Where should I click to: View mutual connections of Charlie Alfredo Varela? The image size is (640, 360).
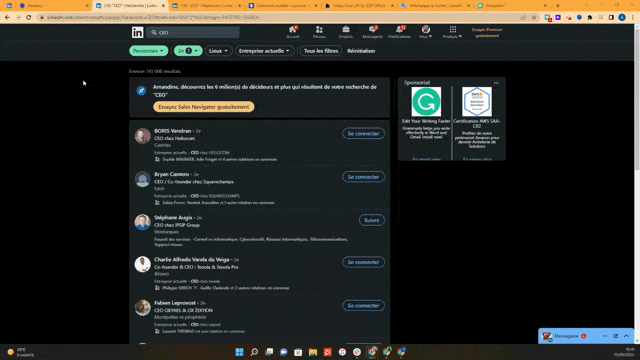coord(226,288)
